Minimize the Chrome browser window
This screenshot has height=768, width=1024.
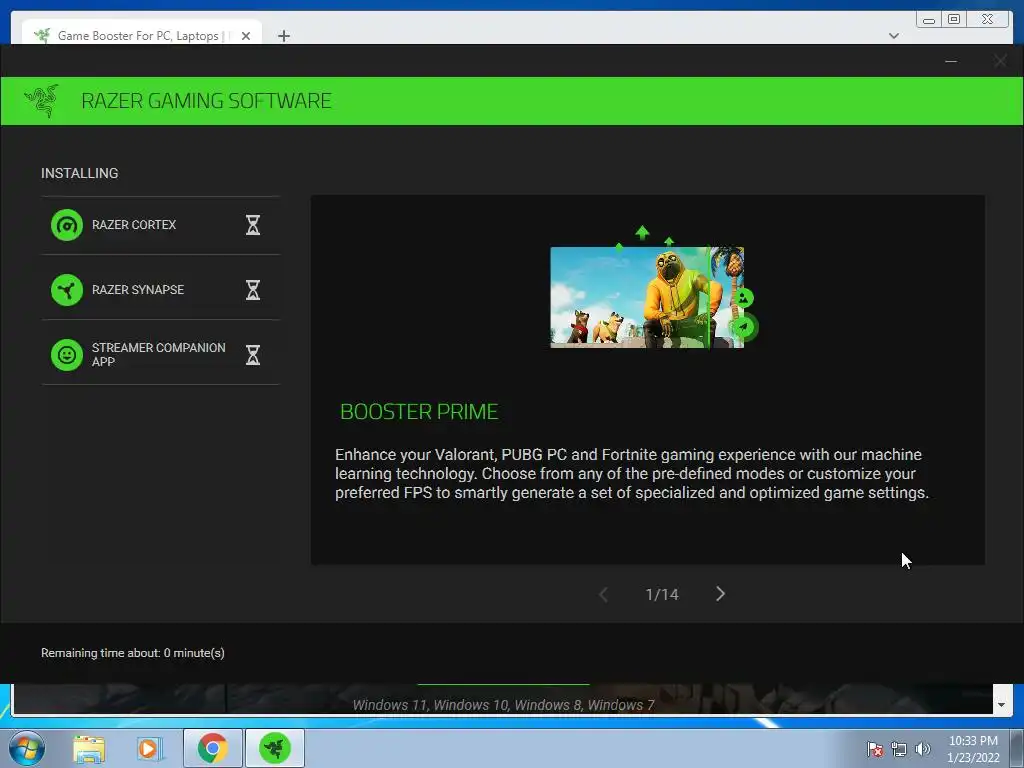[x=929, y=20]
